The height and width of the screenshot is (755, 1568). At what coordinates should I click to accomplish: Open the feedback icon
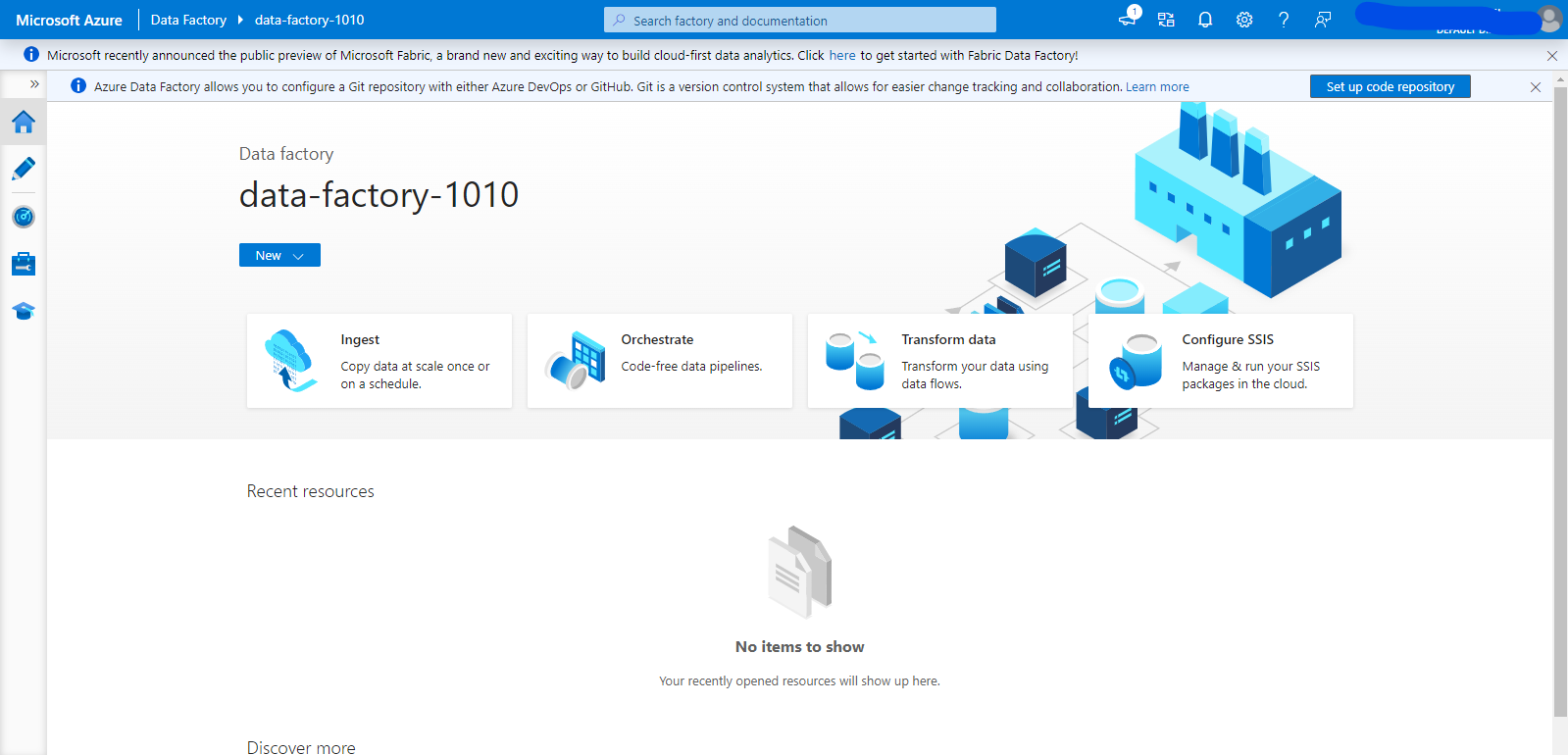point(1323,20)
